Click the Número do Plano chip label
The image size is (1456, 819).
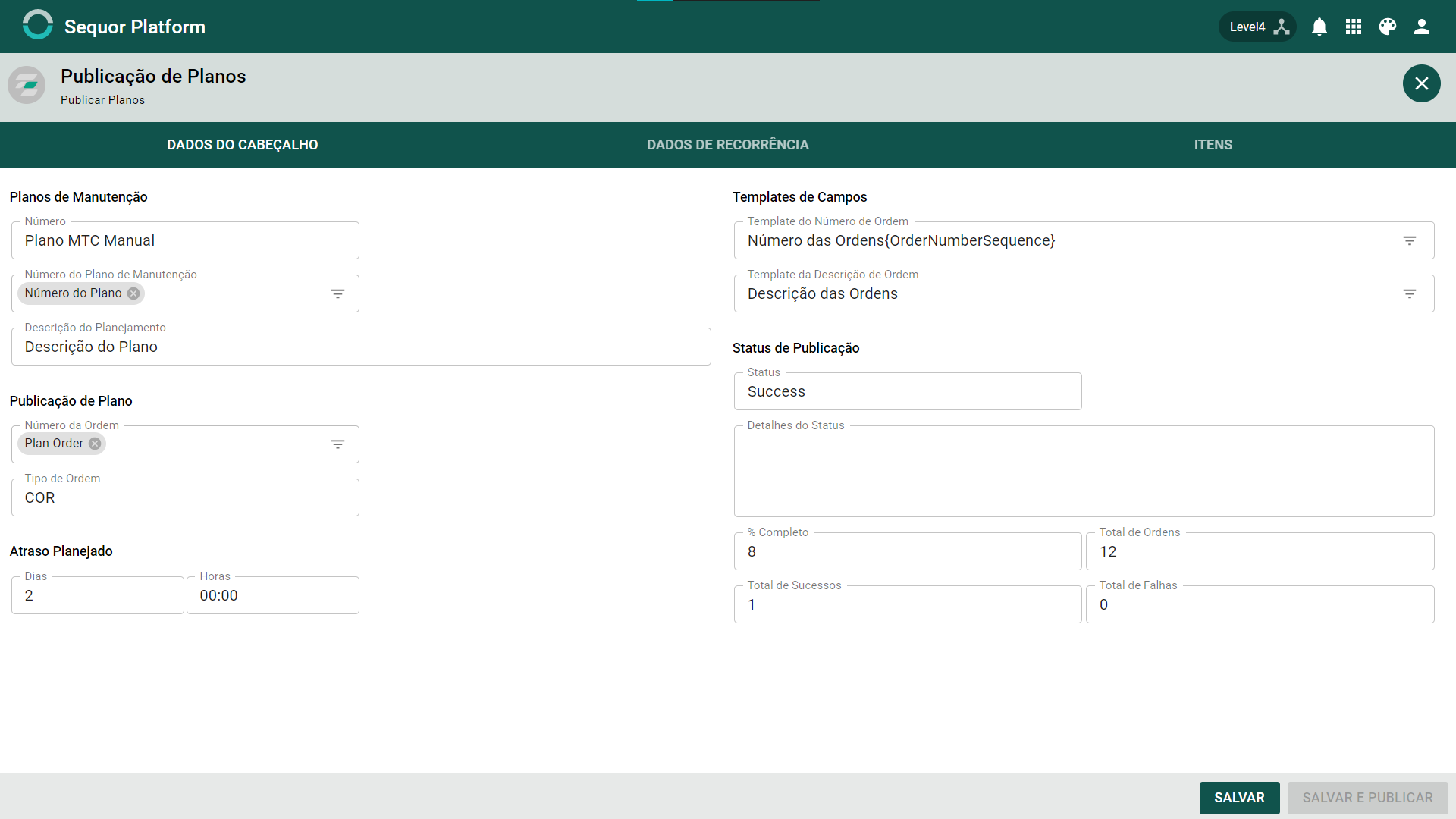[x=73, y=293]
